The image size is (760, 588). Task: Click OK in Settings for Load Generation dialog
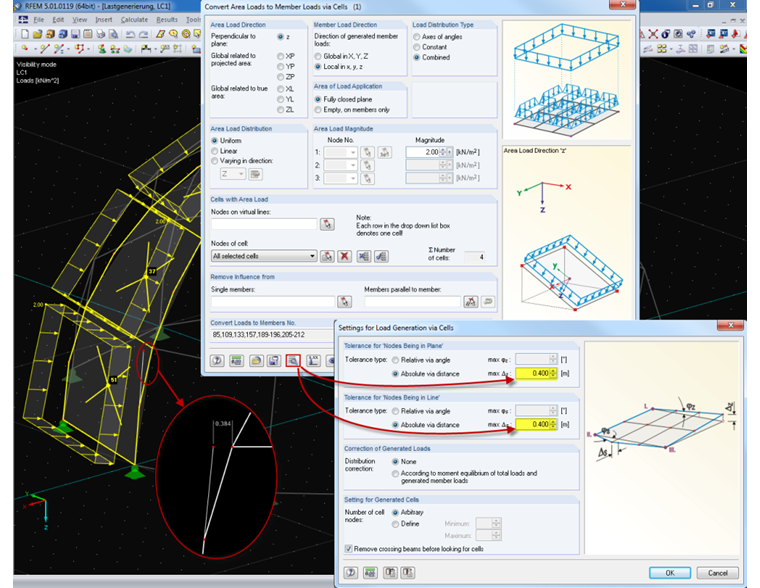pyautogui.click(x=670, y=573)
